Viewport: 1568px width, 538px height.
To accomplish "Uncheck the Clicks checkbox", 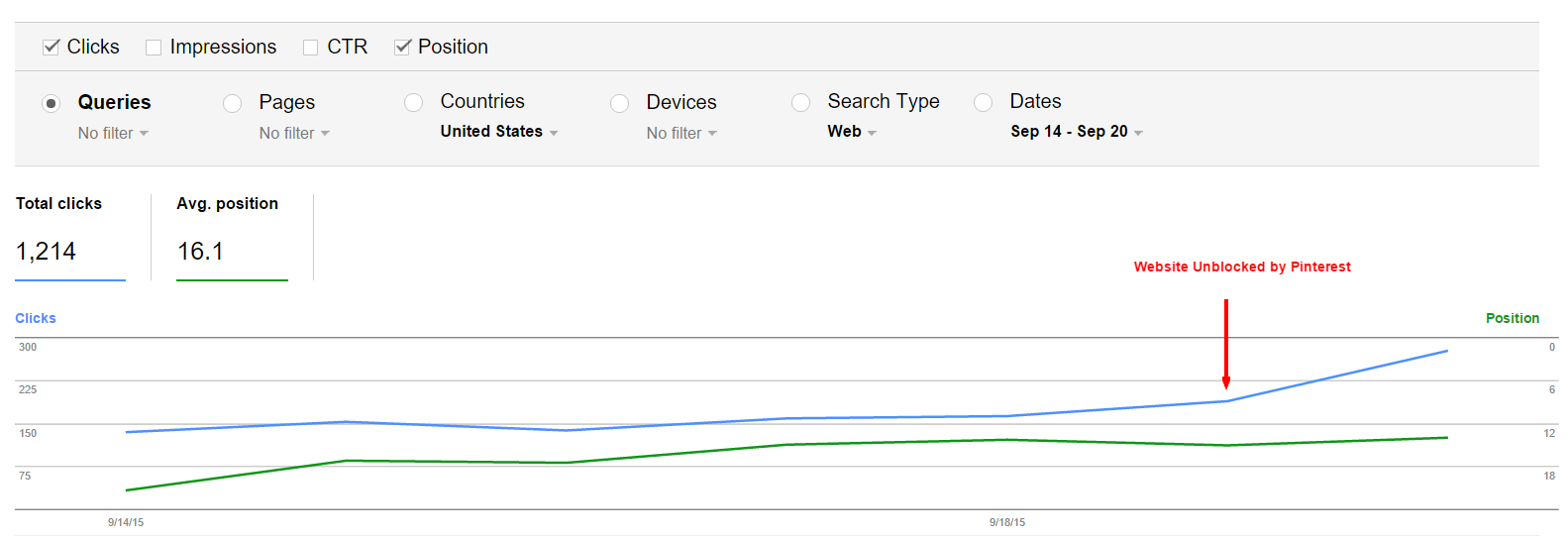I will pyautogui.click(x=52, y=48).
